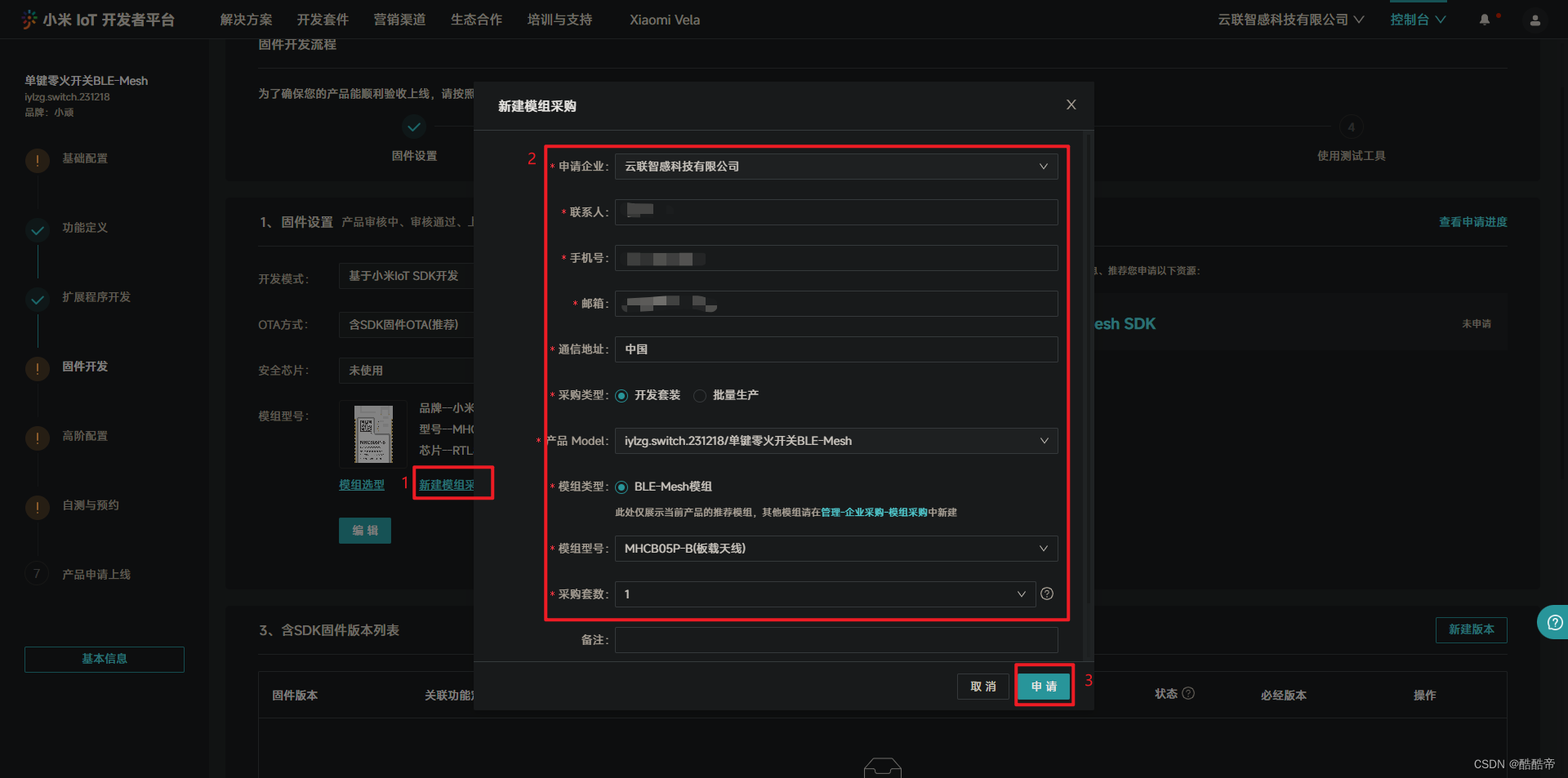Image resolution: width=1568 pixels, height=778 pixels.
Task: Click the 申请 submit button
Action: point(1044,687)
